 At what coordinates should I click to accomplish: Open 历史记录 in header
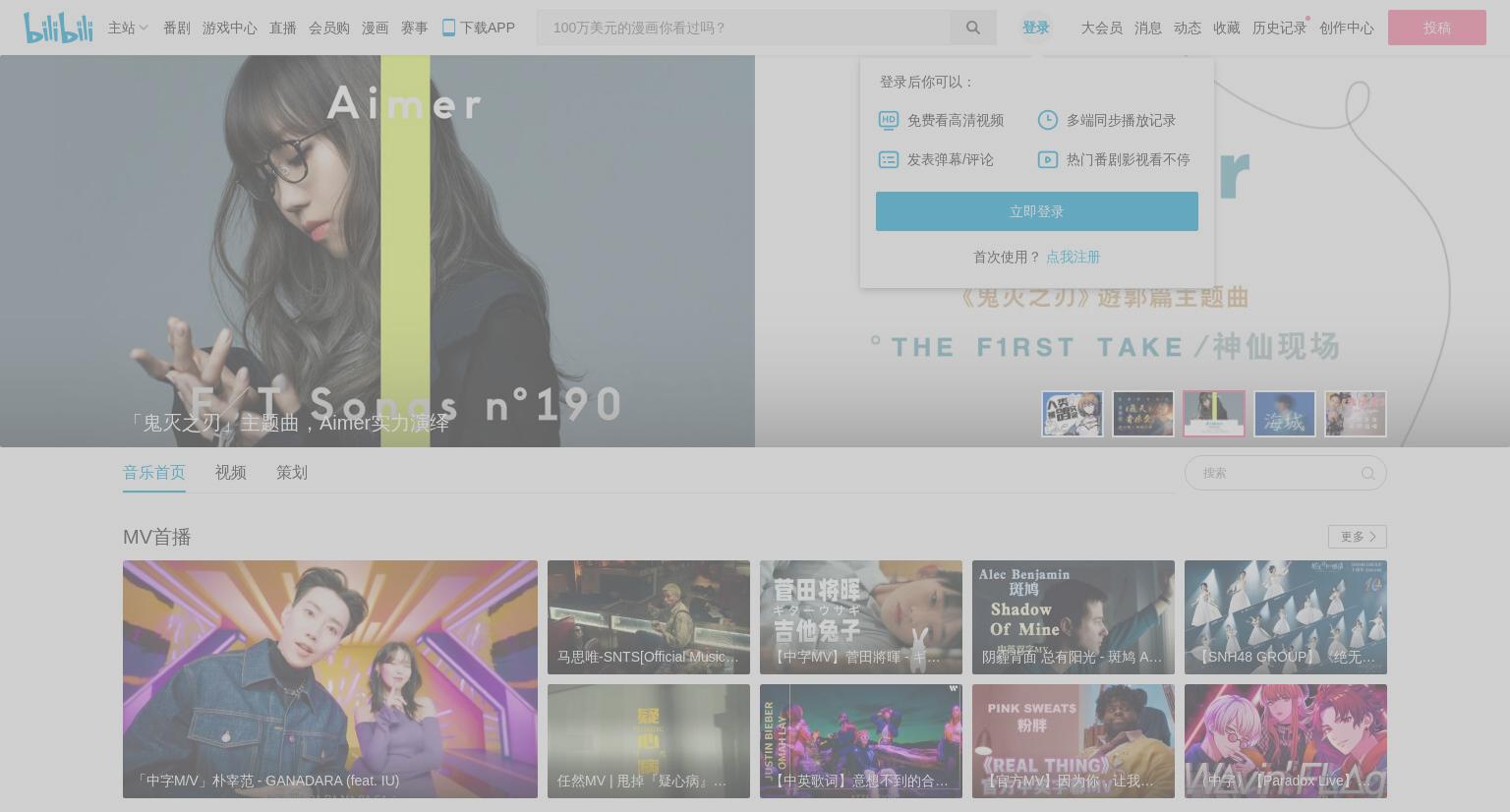coord(1279,28)
